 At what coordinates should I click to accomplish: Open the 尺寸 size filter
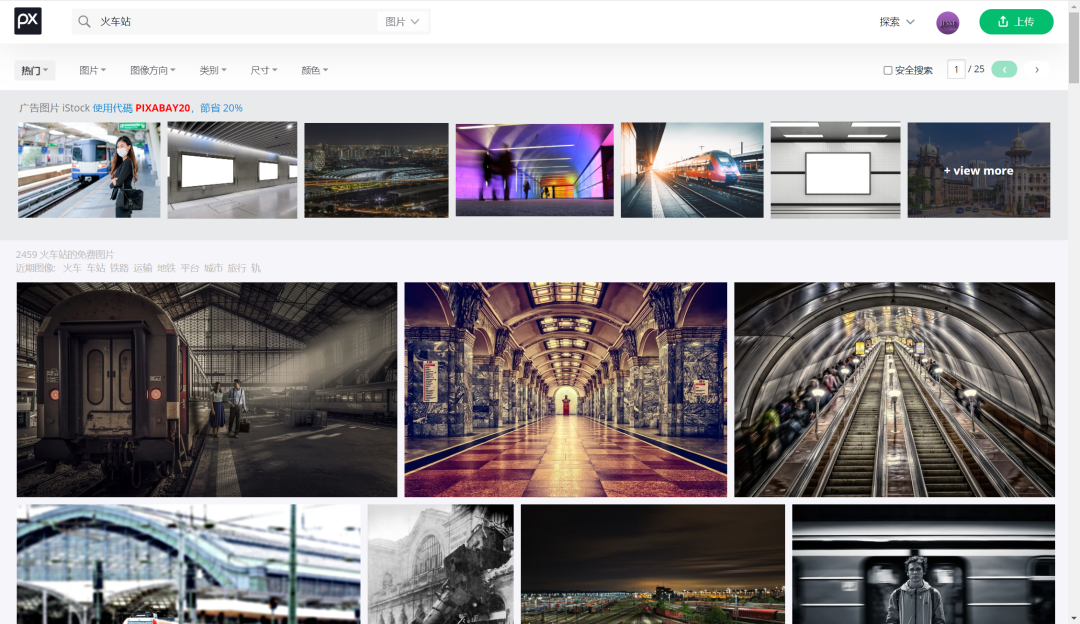(x=264, y=70)
